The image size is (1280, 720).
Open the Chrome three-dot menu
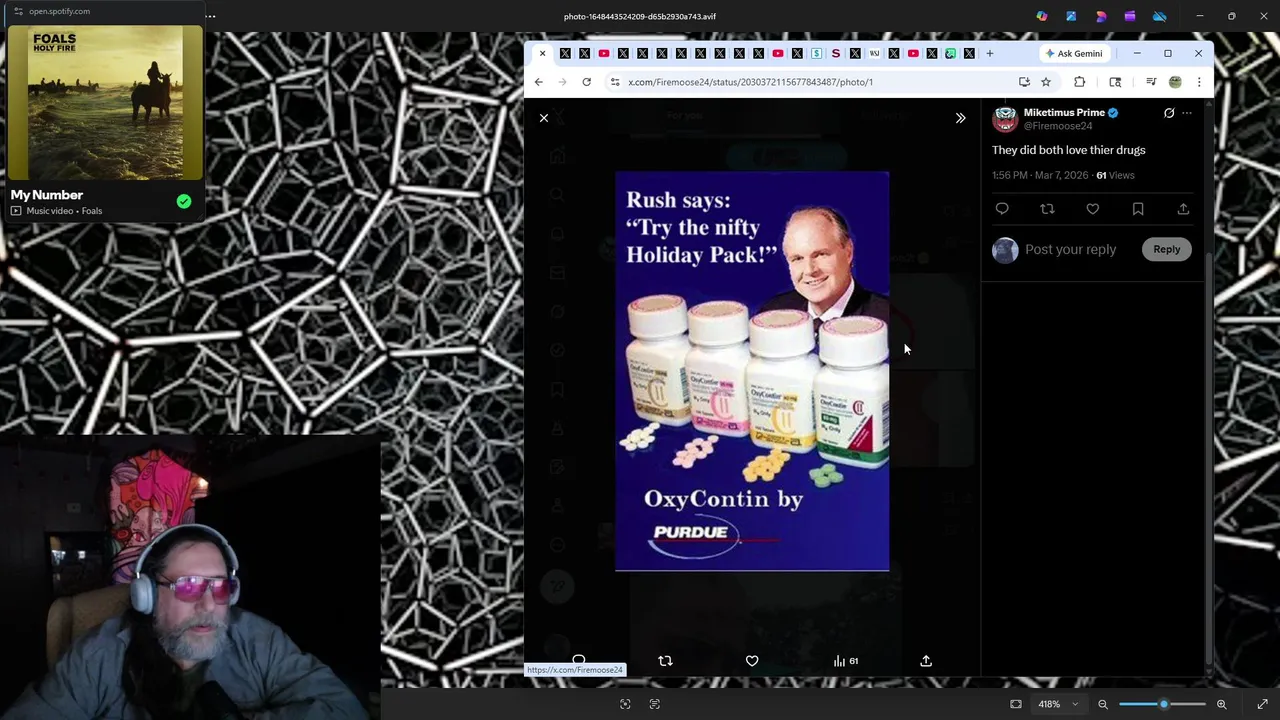[x=1199, y=82]
